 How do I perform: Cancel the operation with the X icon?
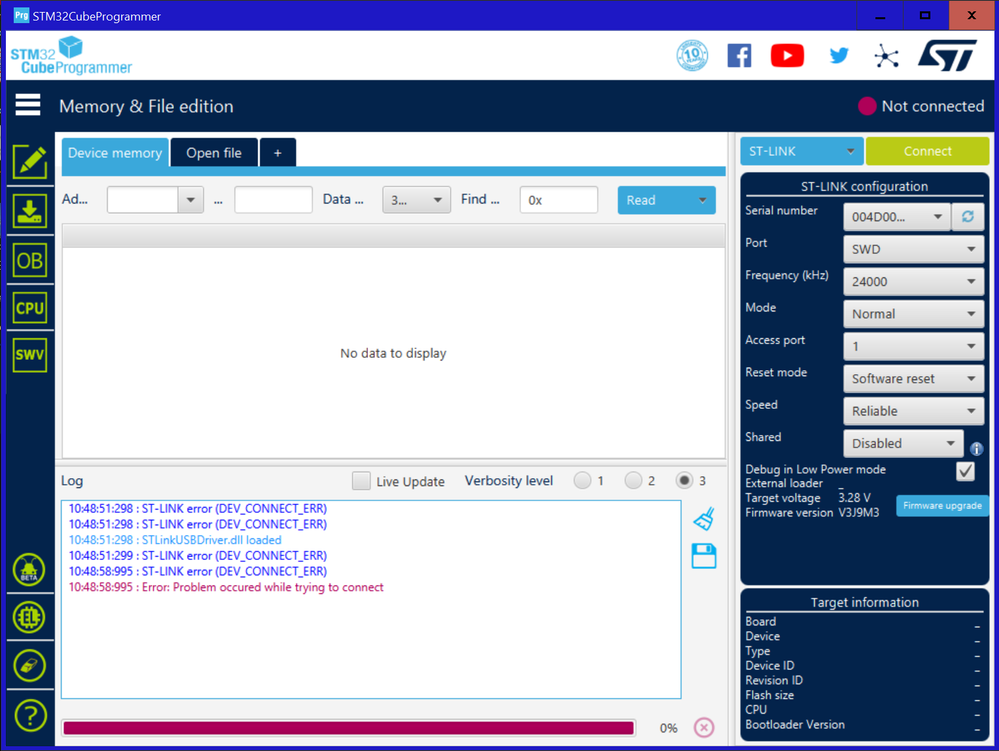pos(704,727)
